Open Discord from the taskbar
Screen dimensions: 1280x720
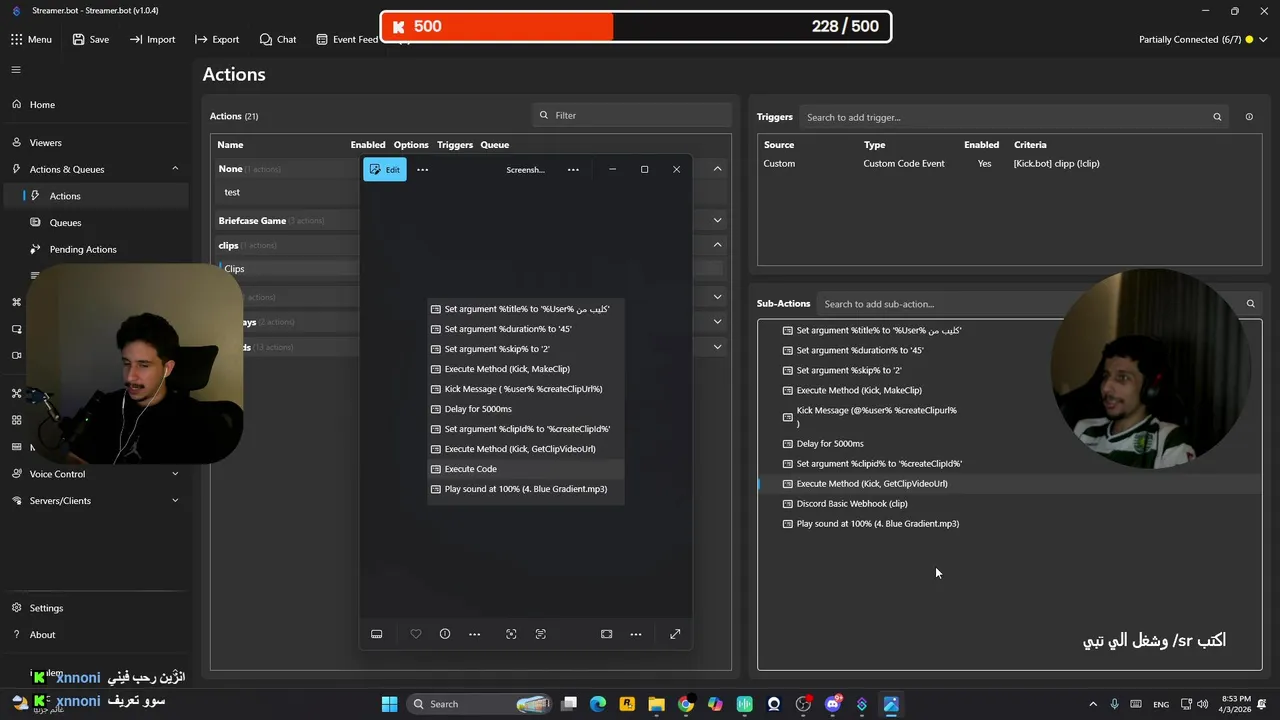point(832,704)
